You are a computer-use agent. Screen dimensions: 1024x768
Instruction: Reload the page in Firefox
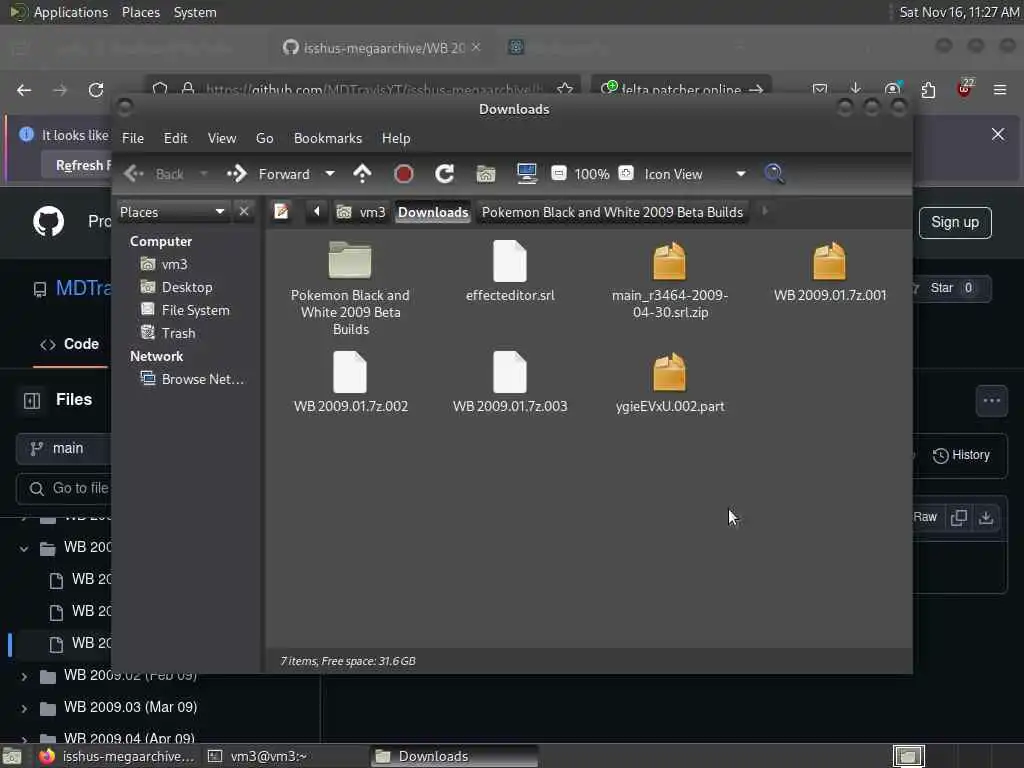(x=96, y=90)
